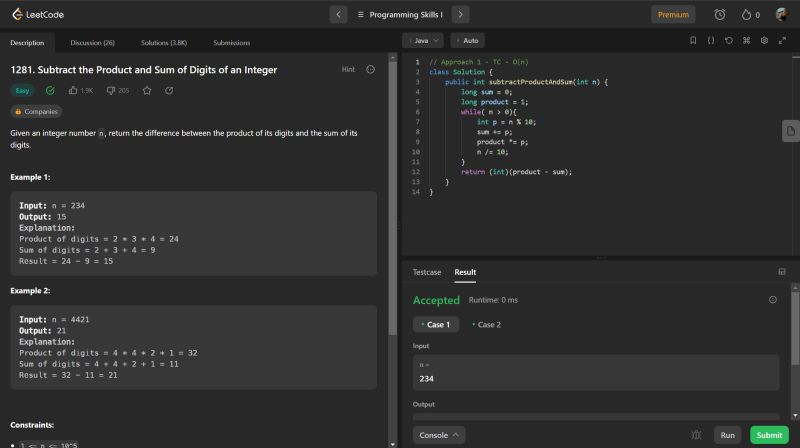Viewport: 800px width, 448px height.
Task: Expand the Console panel
Action: click(x=439, y=435)
